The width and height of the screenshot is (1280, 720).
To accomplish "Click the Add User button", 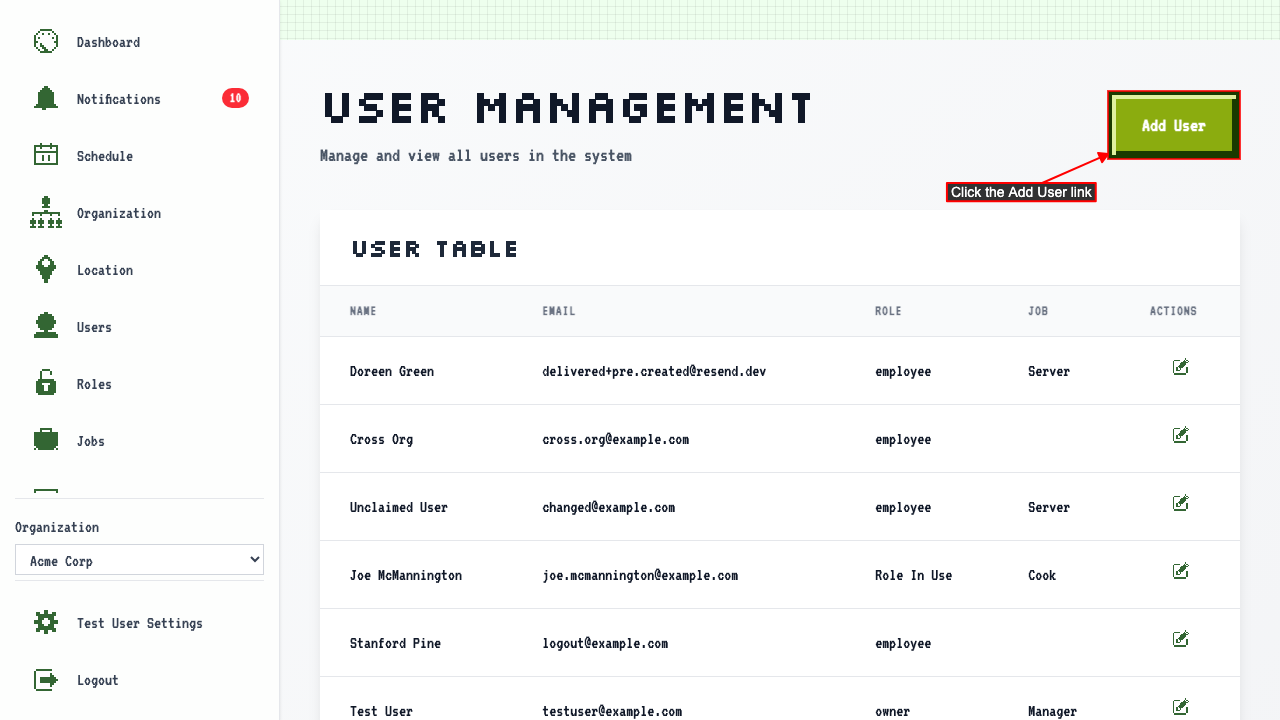I will 1174,126.
